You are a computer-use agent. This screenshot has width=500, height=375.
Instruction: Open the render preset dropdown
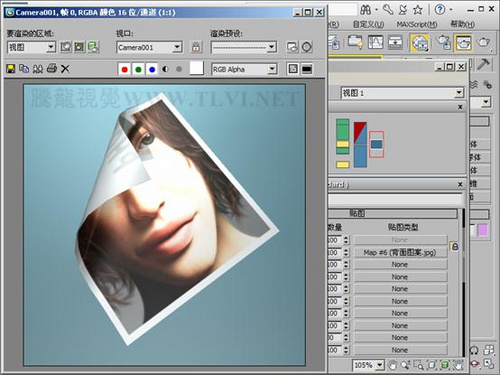tap(272, 47)
